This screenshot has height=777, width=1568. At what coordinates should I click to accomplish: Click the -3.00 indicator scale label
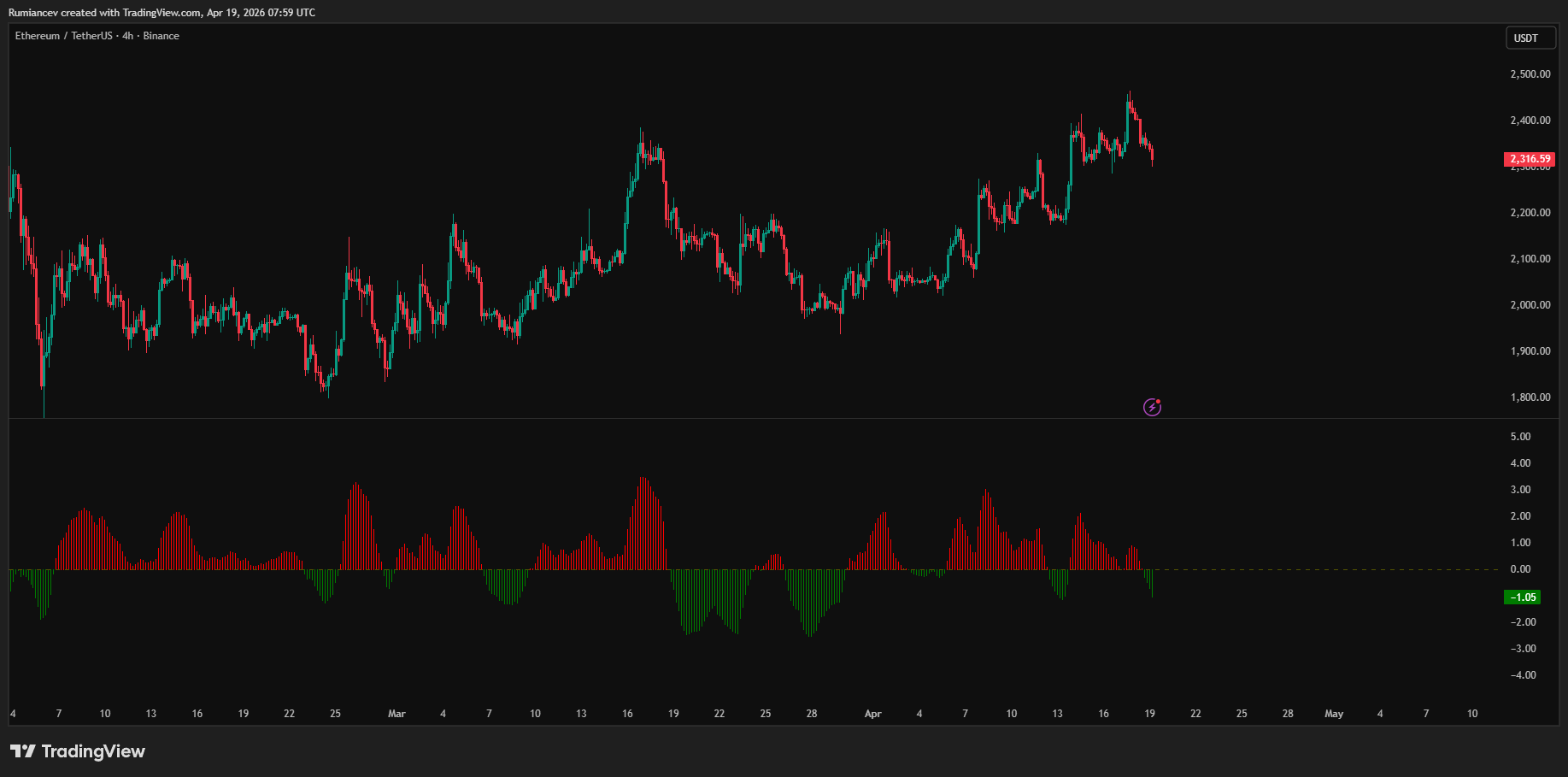1523,649
